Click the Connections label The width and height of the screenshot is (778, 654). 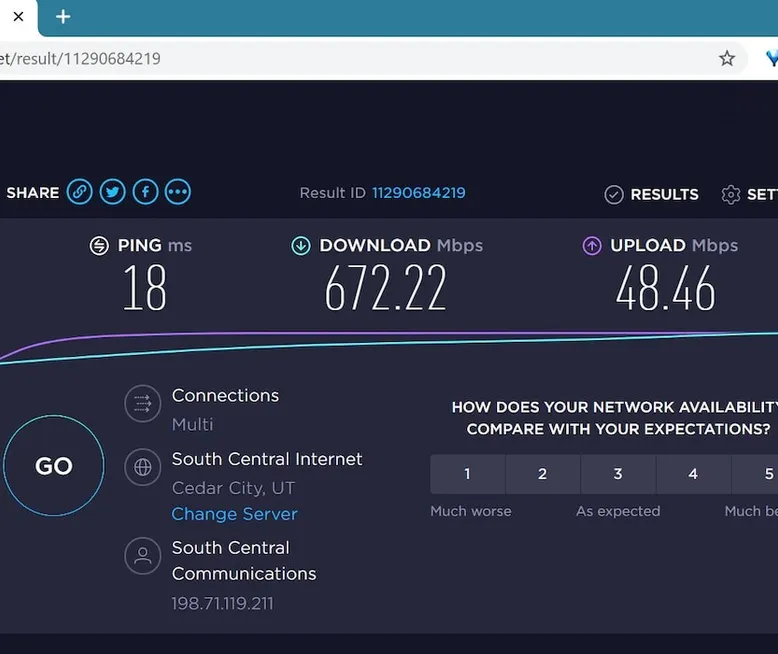coord(225,395)
